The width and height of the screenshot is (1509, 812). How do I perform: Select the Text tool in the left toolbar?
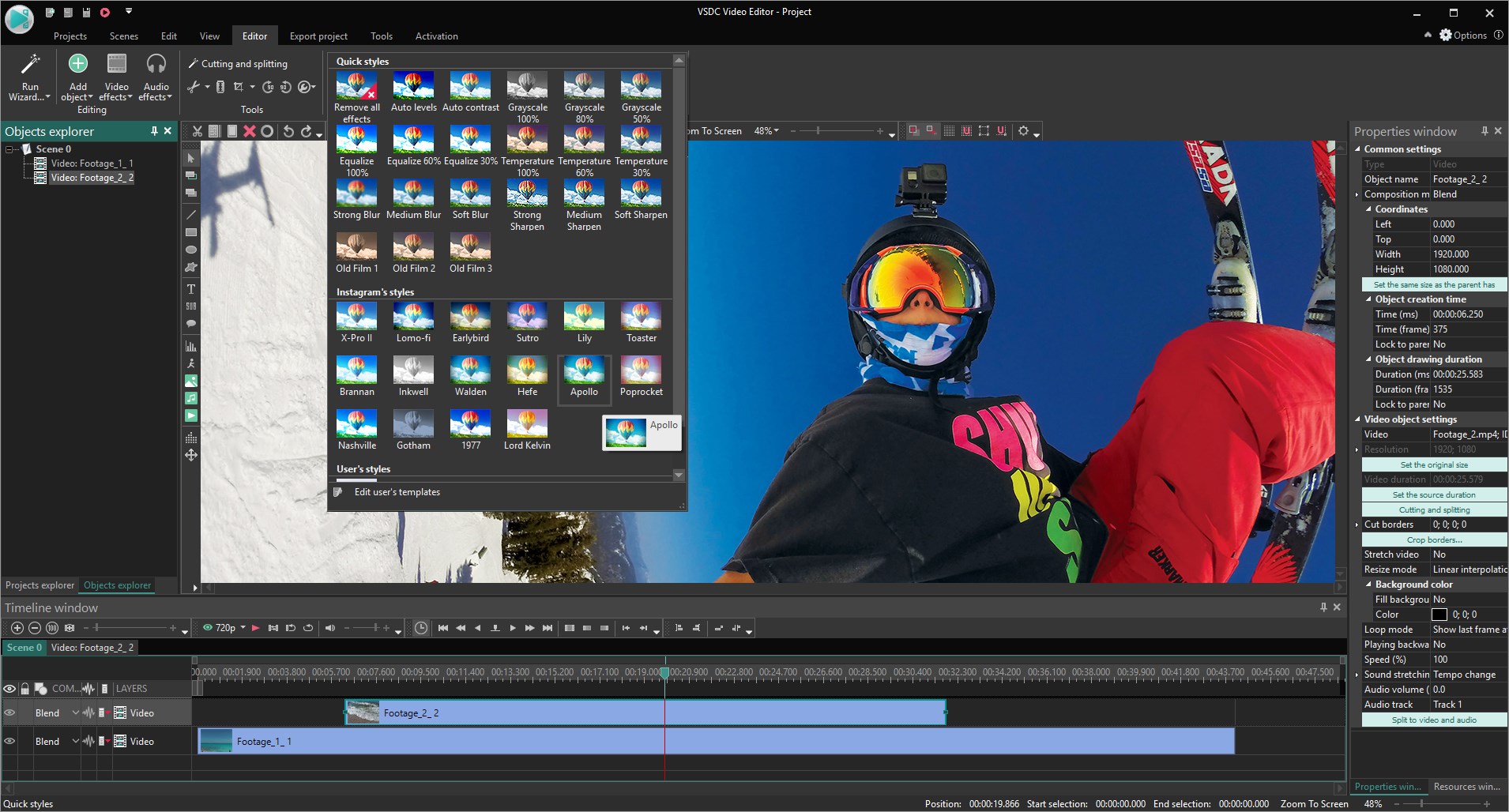pos(190,289)
